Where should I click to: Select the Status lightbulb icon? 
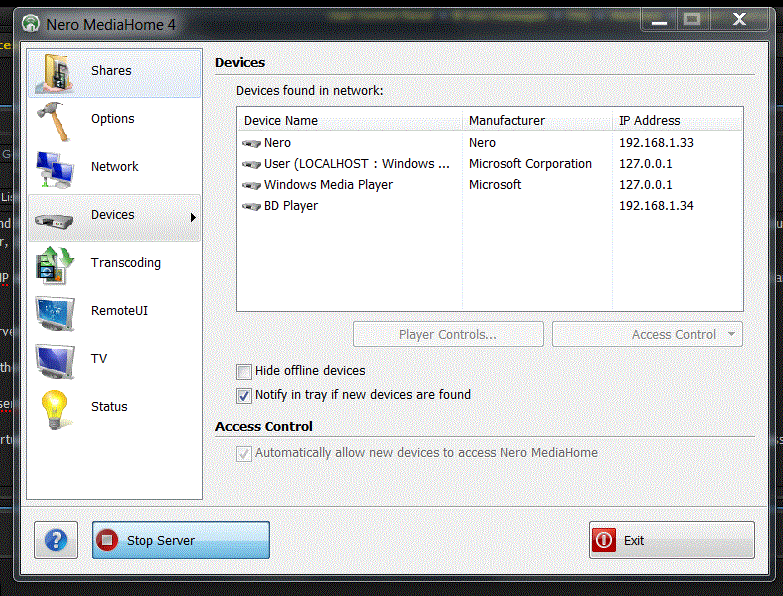(x=55, y=407)
